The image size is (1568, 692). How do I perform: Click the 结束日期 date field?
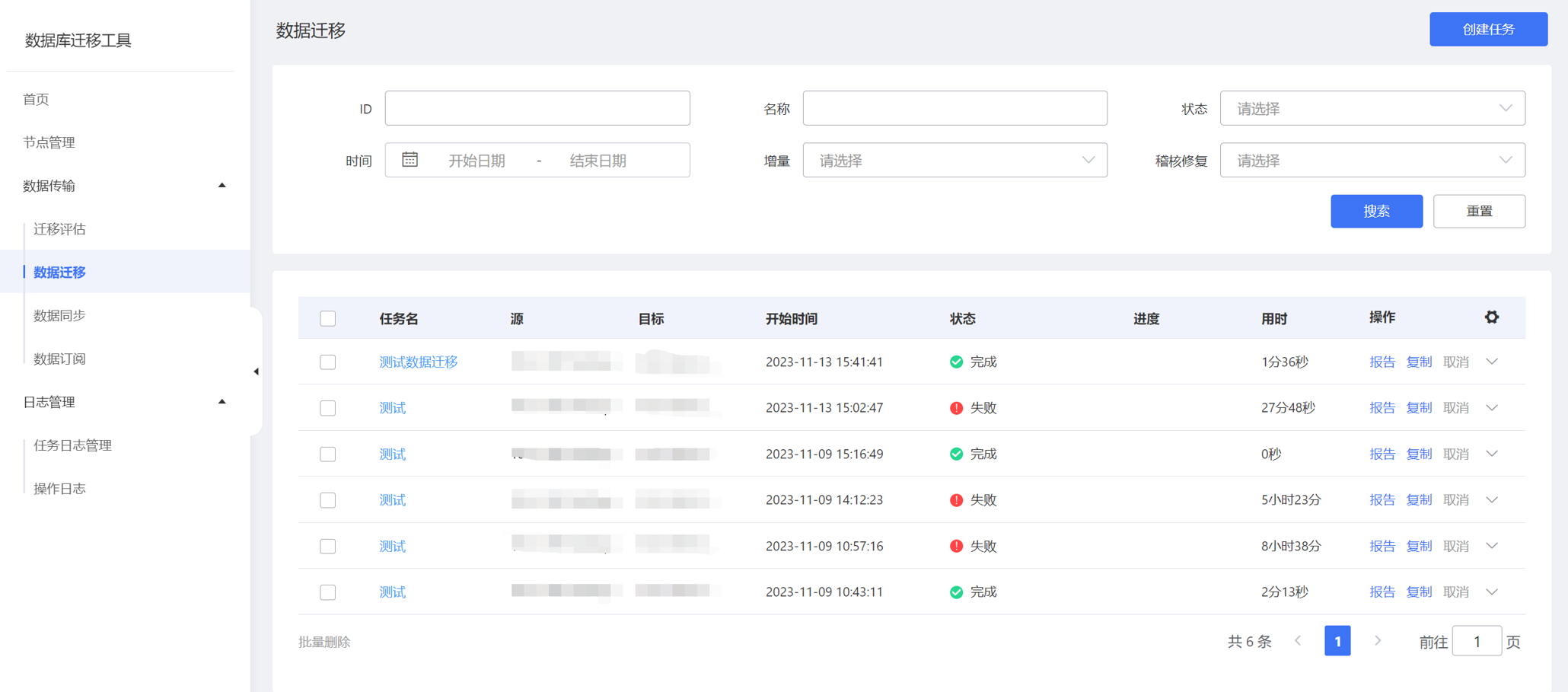tap(598, 161)
